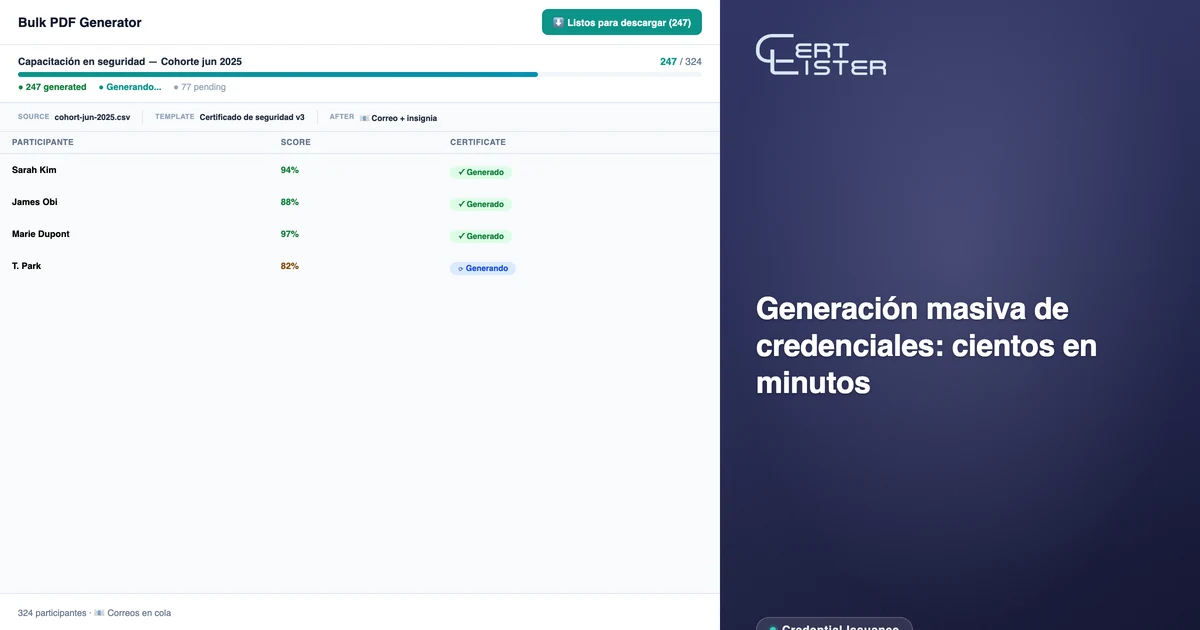The height and width of the screenshot is (630, 1200).
Task: Select participant Sarah Kim
Action: (x=34, y=170)
